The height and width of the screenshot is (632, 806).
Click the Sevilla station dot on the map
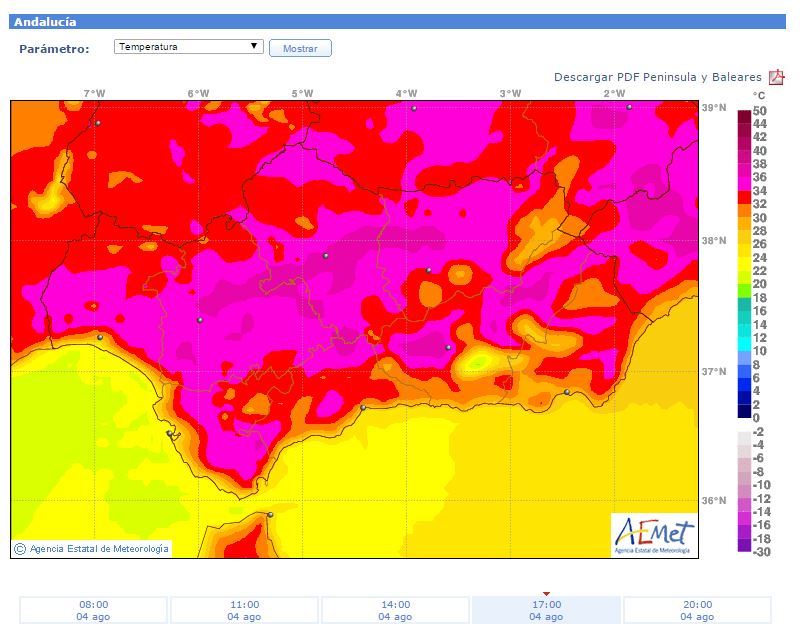(x=200, y=320)
